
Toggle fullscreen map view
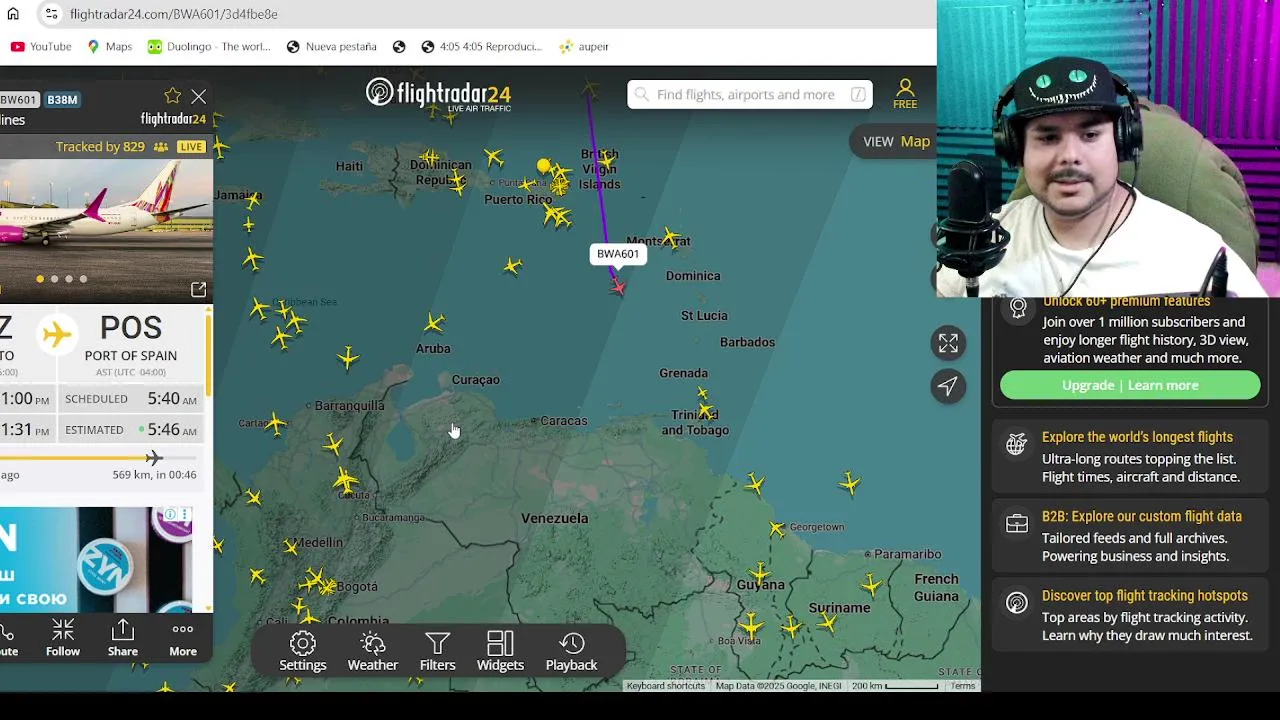948,343
